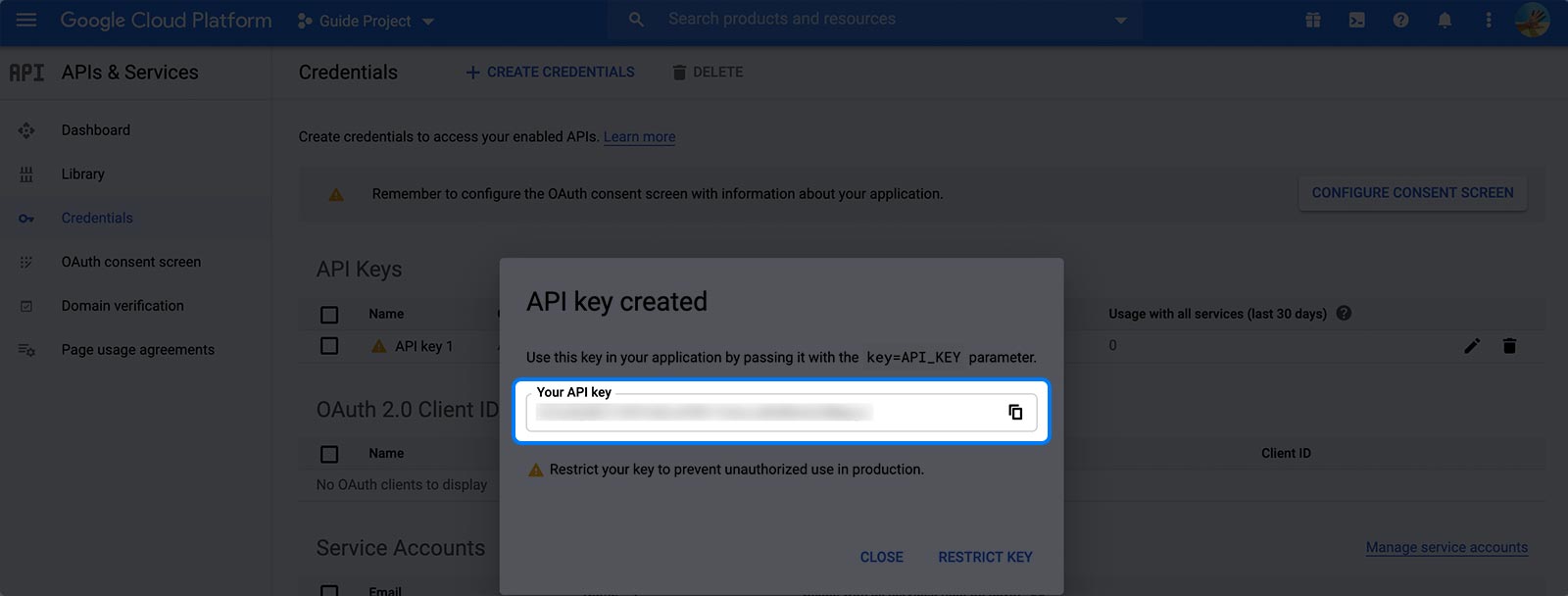This screenshot has height=596, width=1568.
Task: Edit API key 1 with pencil icon
Action: click(1472, 346)
